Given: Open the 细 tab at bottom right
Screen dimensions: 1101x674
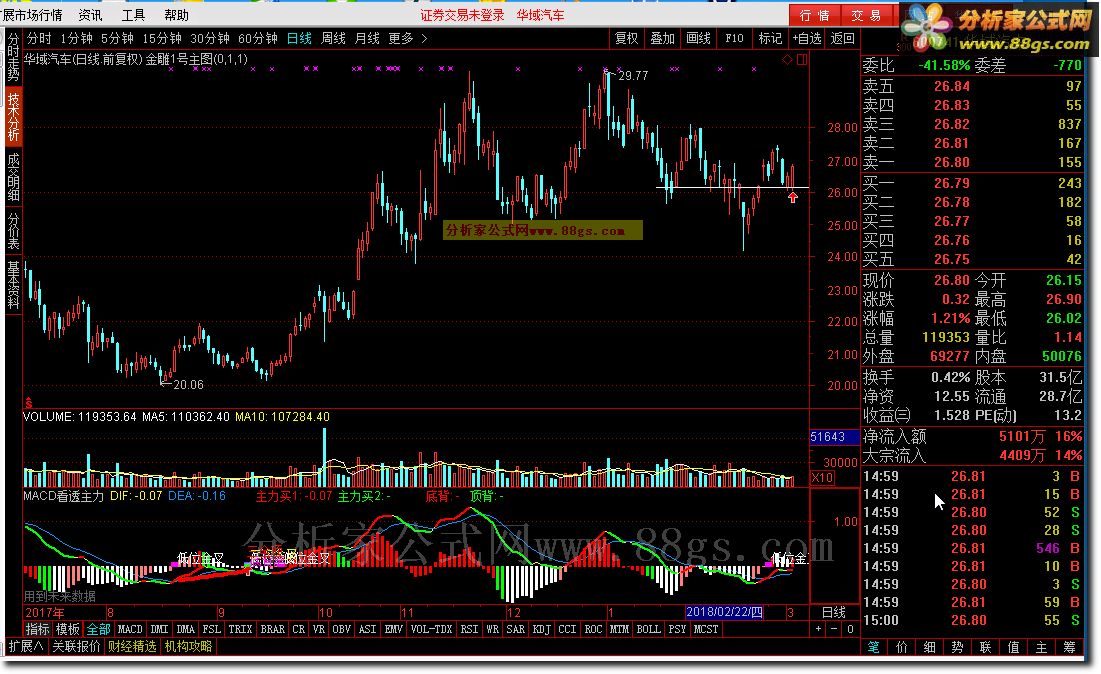Looking at the screenshot, I should pyautogui.click(x=930, y=647).
